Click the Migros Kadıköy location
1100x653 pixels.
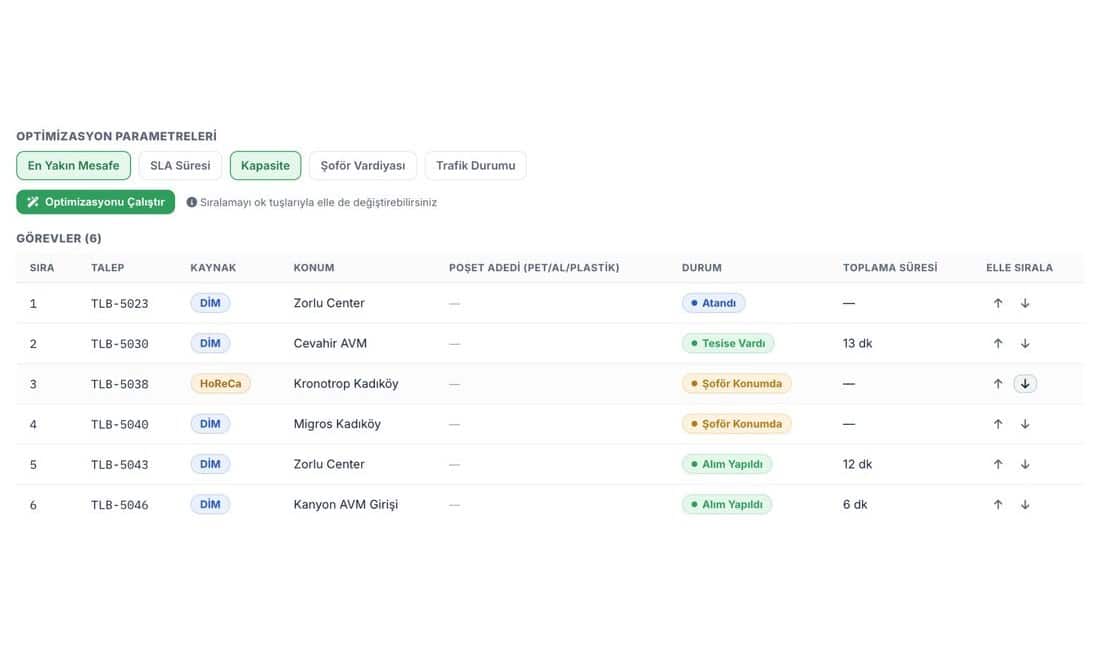coord(337,424)
